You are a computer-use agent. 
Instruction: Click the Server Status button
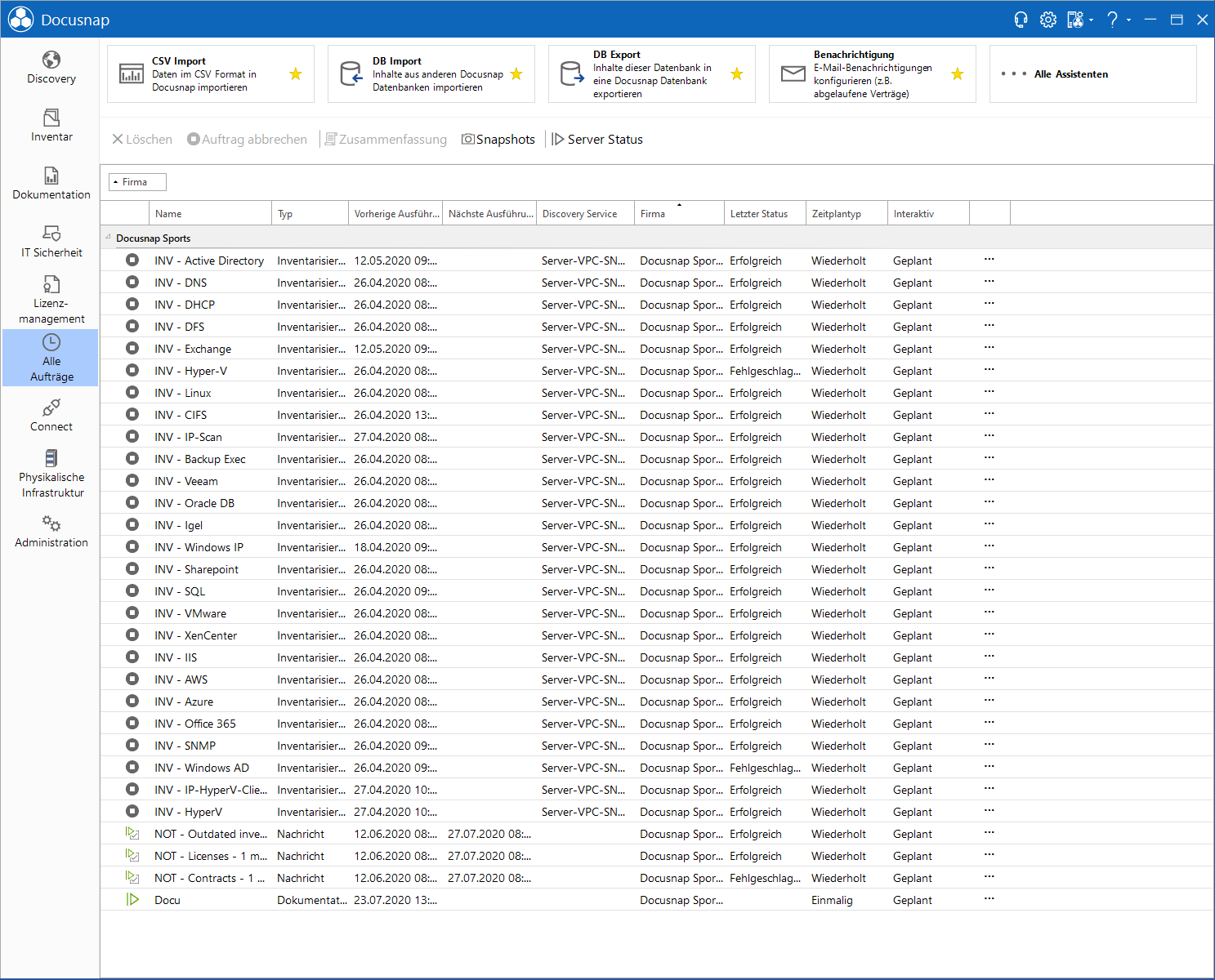pos(597,140)
